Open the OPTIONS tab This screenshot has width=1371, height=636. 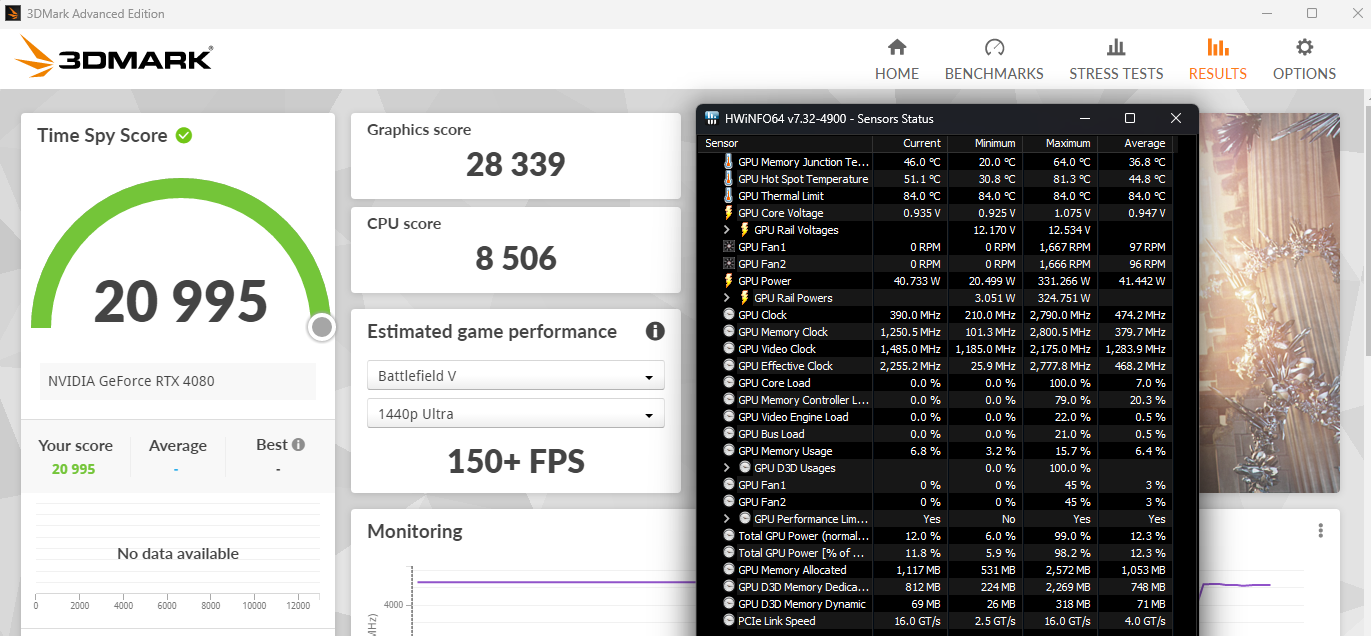(1304, 60)
